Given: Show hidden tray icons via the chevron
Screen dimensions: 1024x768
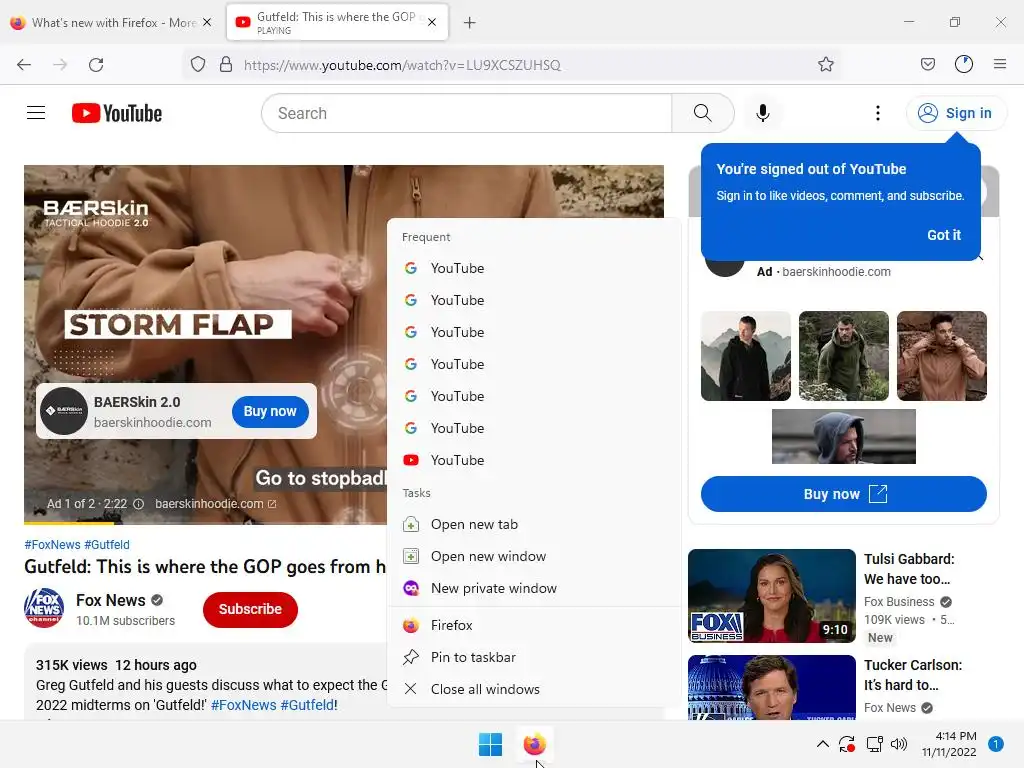Looking at the screenshot, I should tap(823, 744).
